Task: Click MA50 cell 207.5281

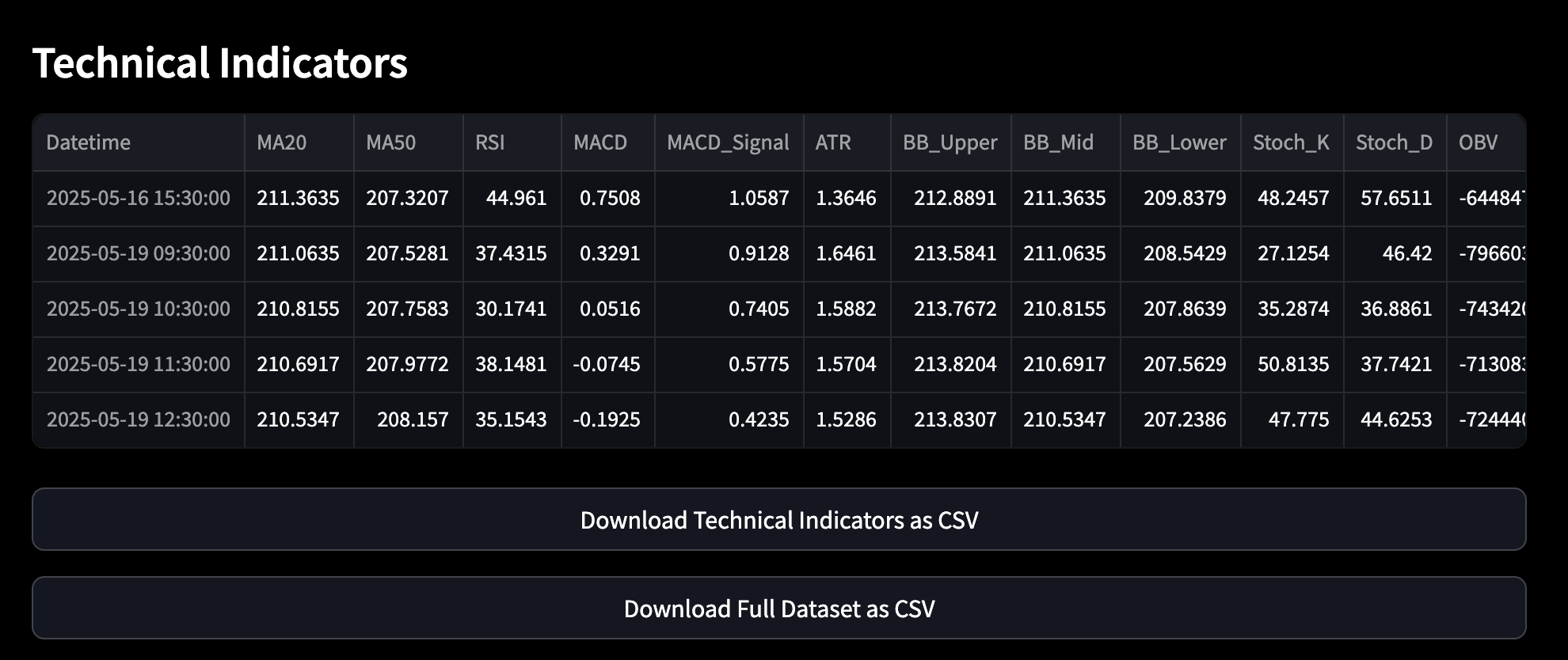Action: (409, 253)
